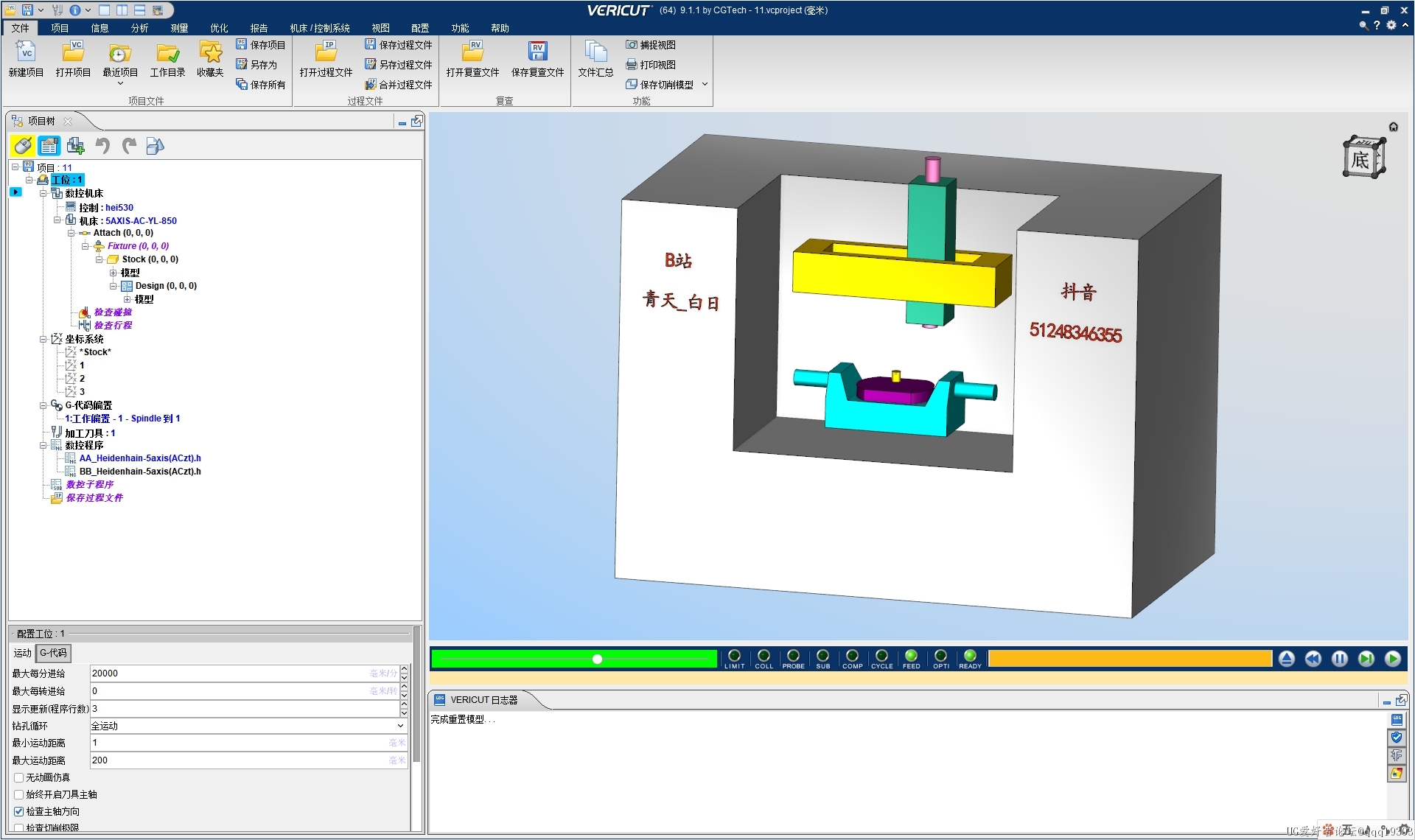Uncheck 检查主轴方向 checkbox
This screenshot has width=1415, height=840.
point(19,811)
